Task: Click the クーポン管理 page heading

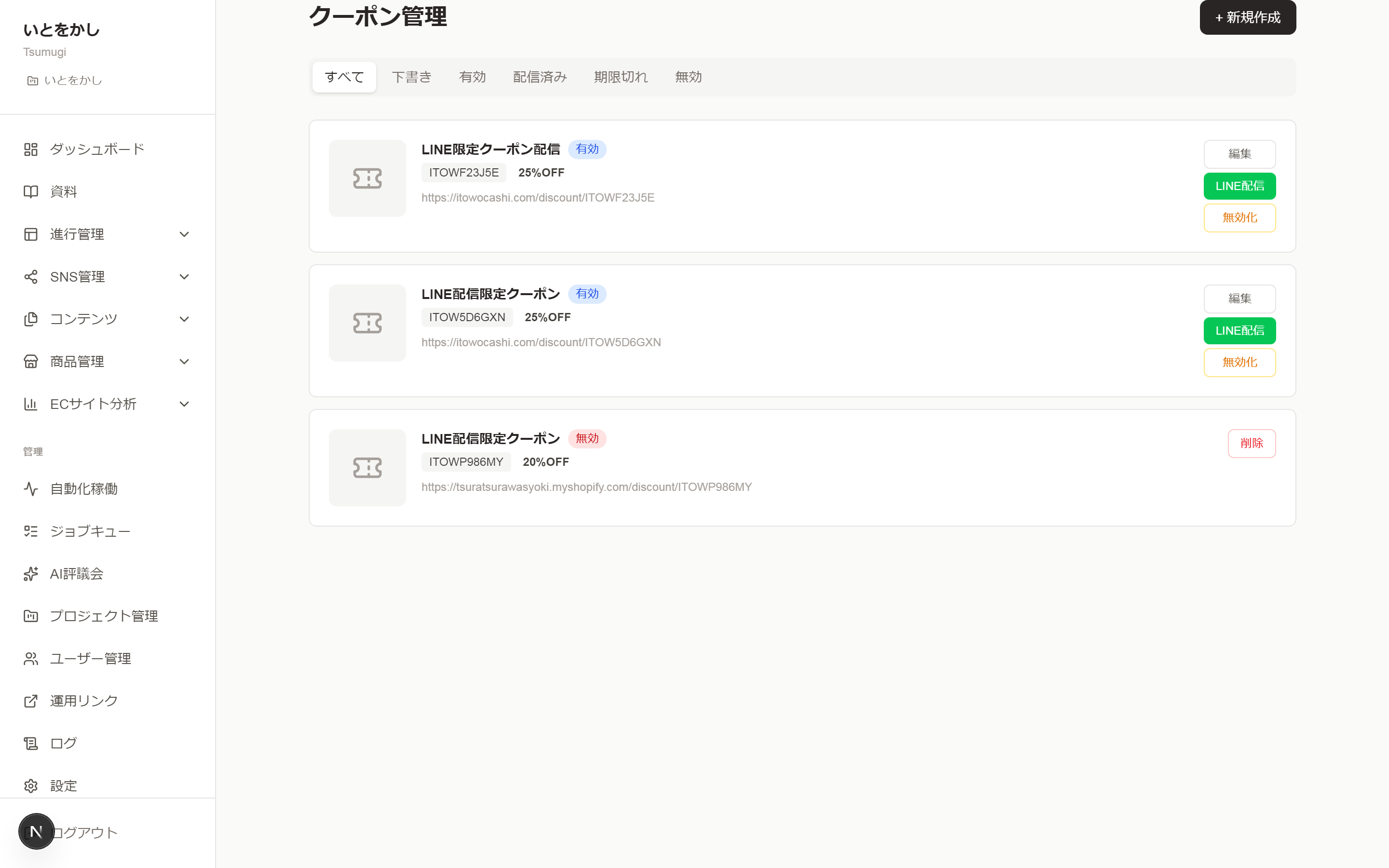Action: pos(378,16)
